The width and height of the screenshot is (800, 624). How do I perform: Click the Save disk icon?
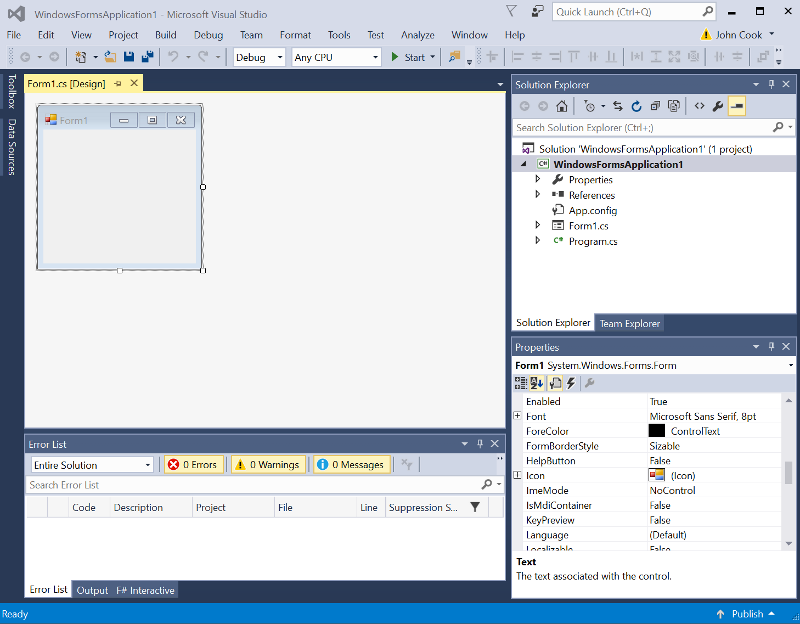click(129, 57)
